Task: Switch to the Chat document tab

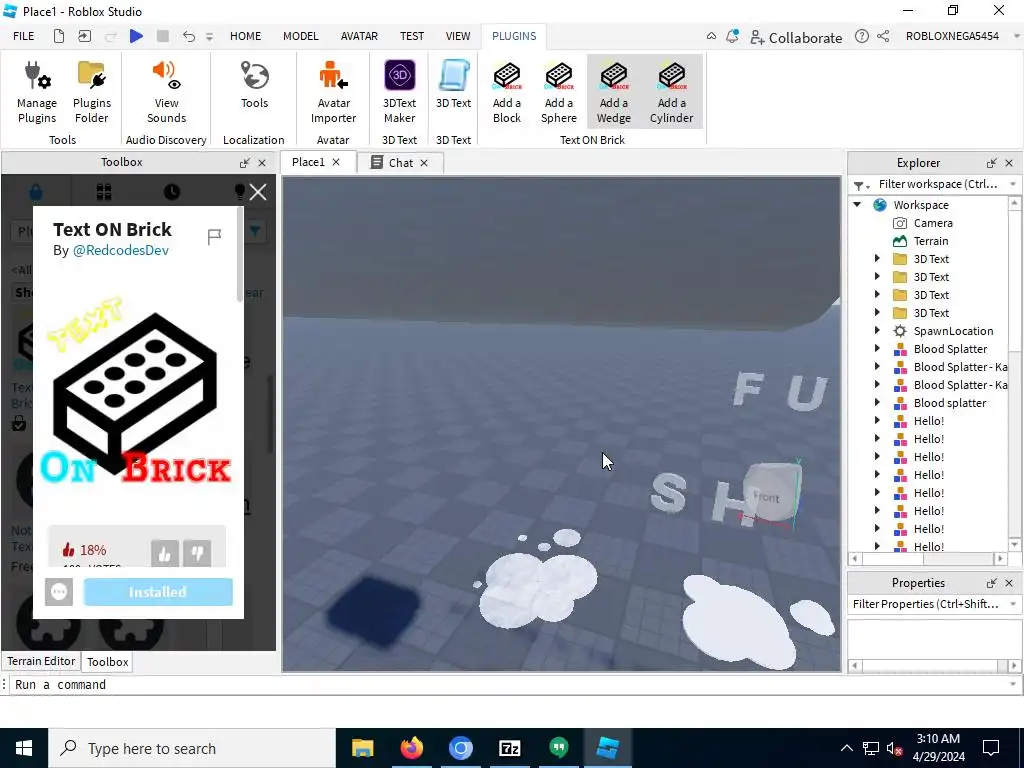Action: (x=400, y=163)
